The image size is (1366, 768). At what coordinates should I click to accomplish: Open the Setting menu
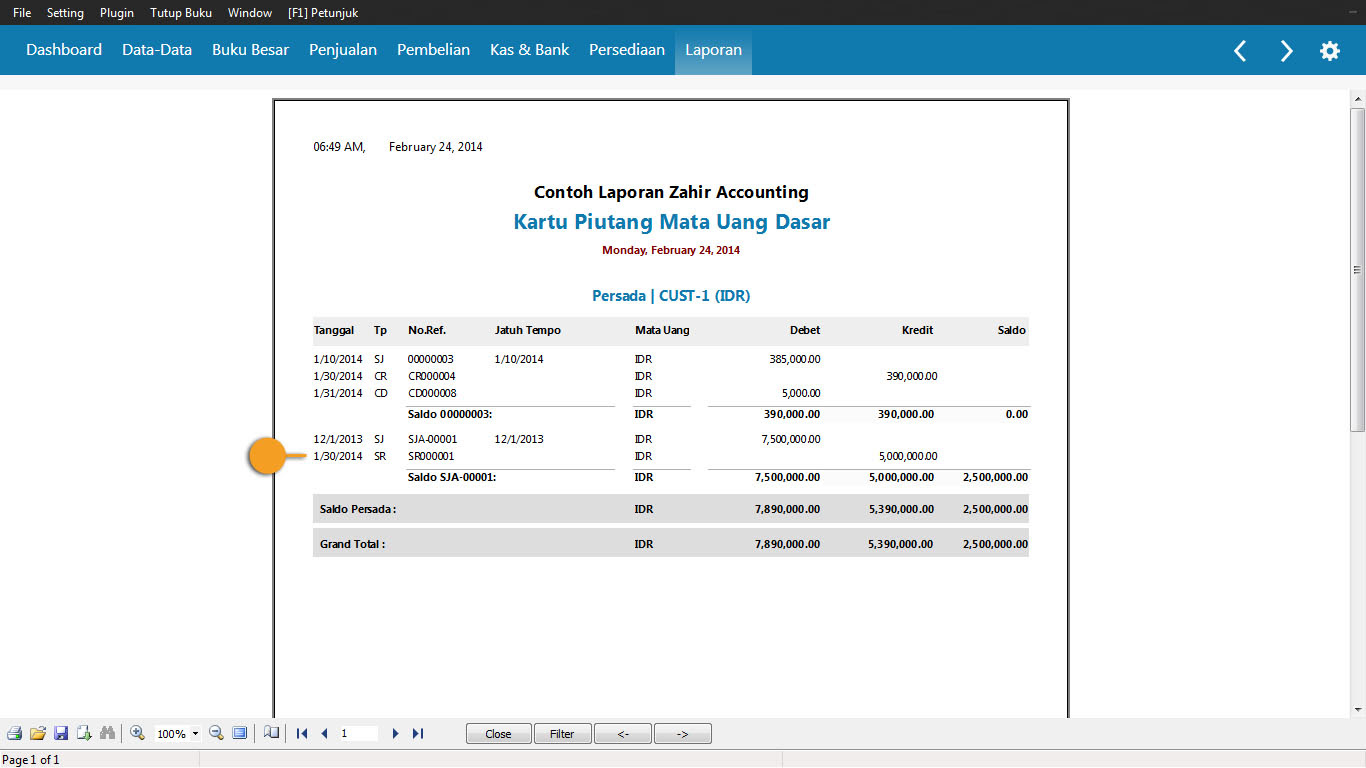(65, 13)
